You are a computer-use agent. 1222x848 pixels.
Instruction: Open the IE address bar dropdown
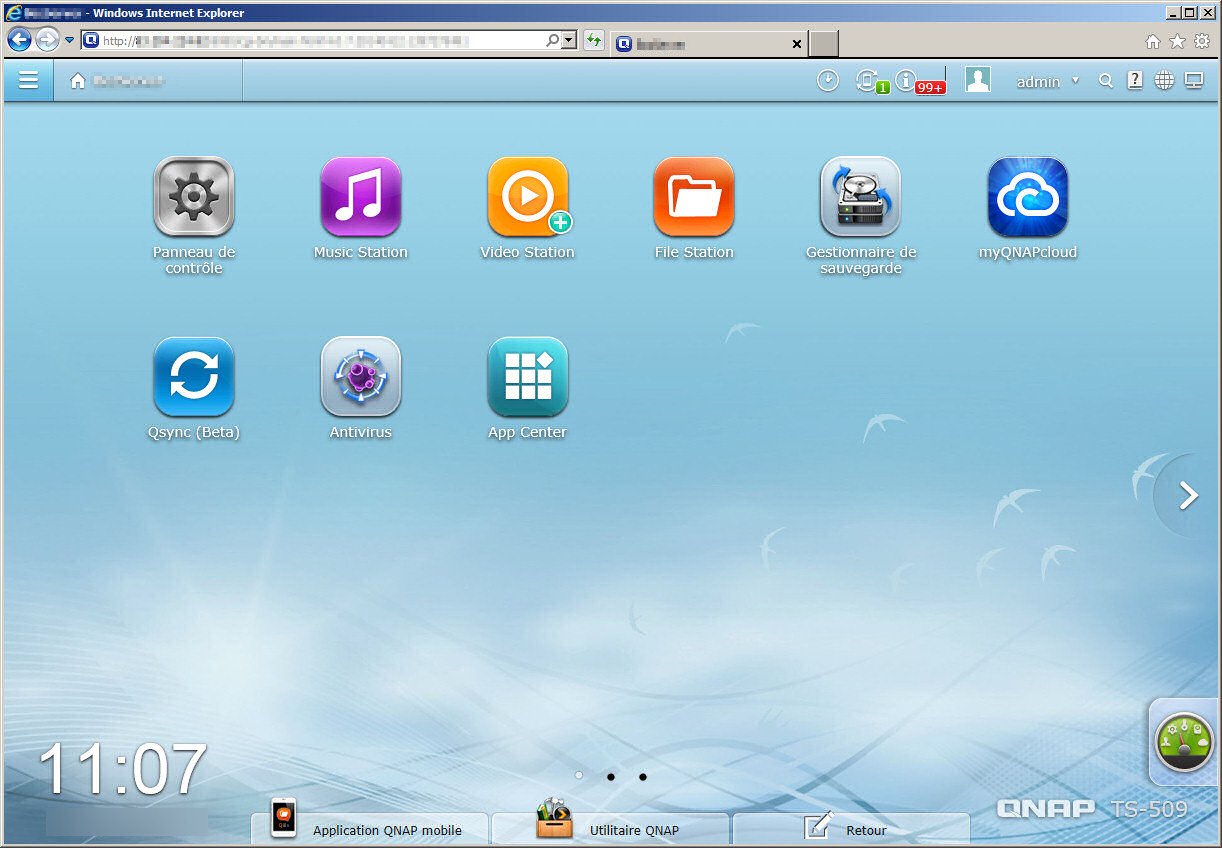click(569, 41)
